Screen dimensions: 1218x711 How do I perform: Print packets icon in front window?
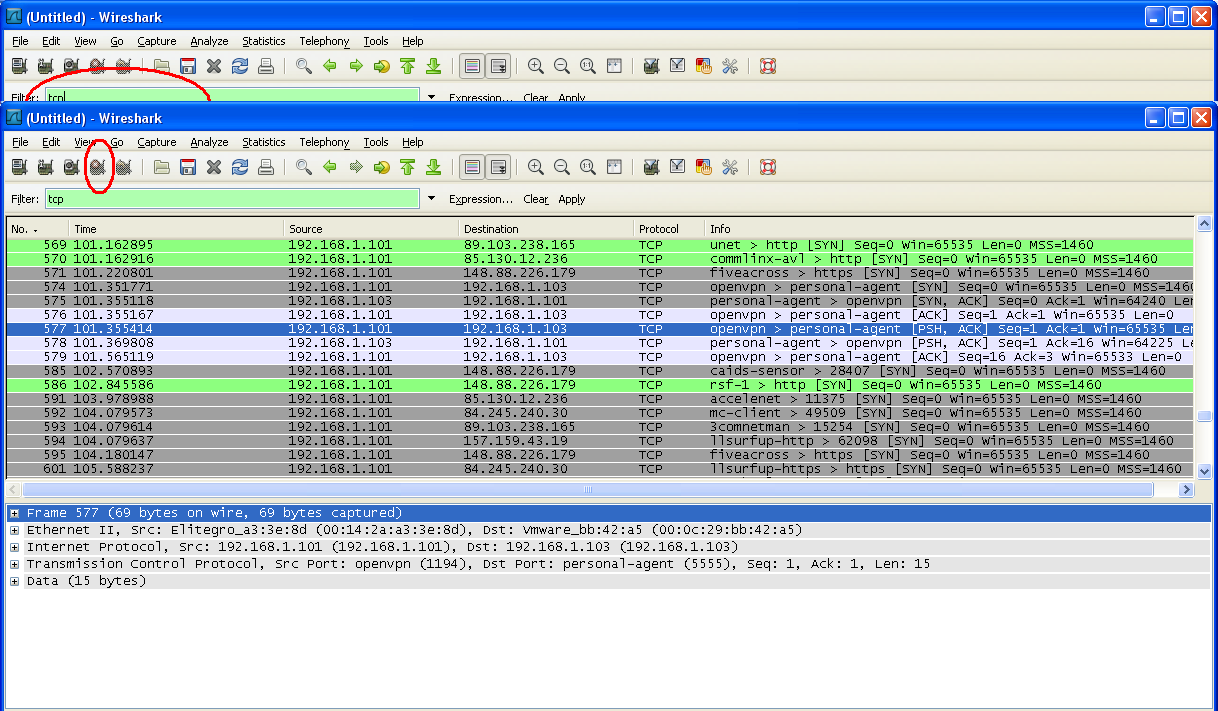tap(265, 167)
